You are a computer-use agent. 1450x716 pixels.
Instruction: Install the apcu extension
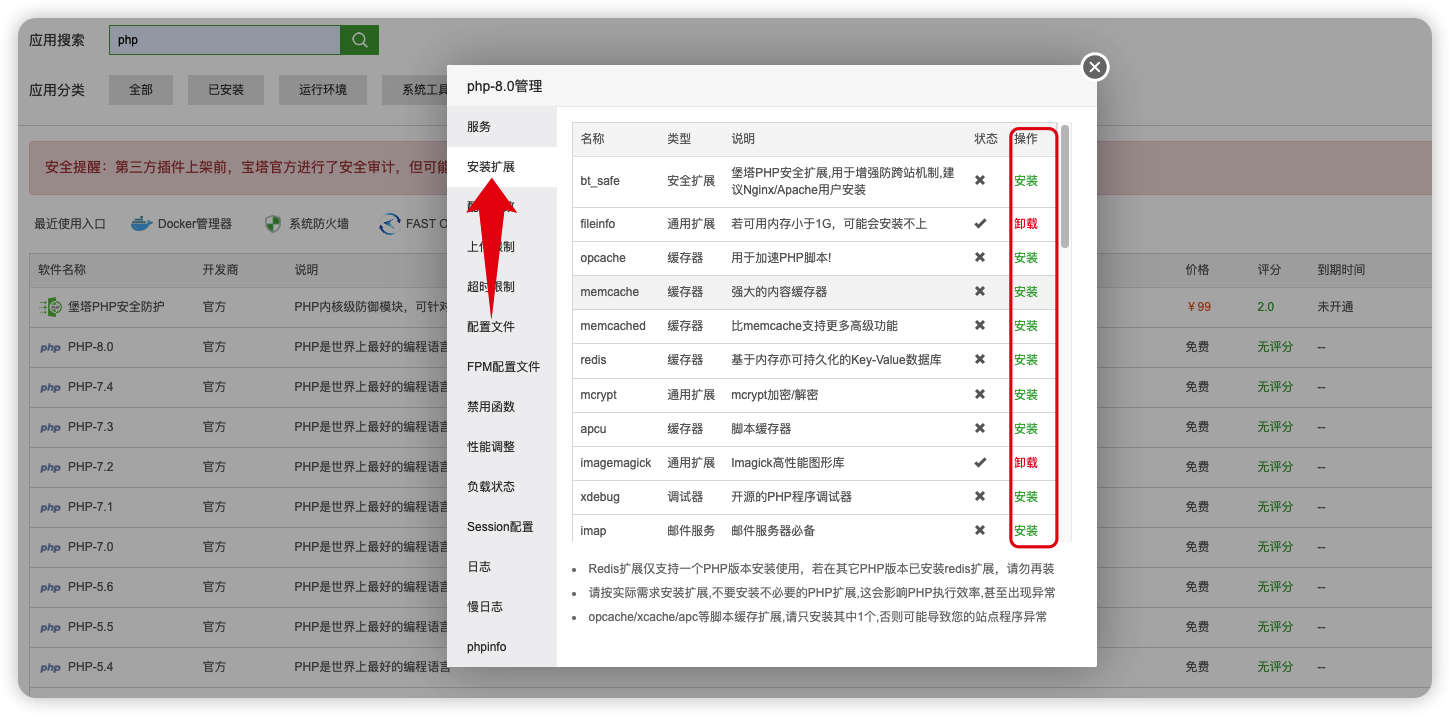(x=1026, y=429)
